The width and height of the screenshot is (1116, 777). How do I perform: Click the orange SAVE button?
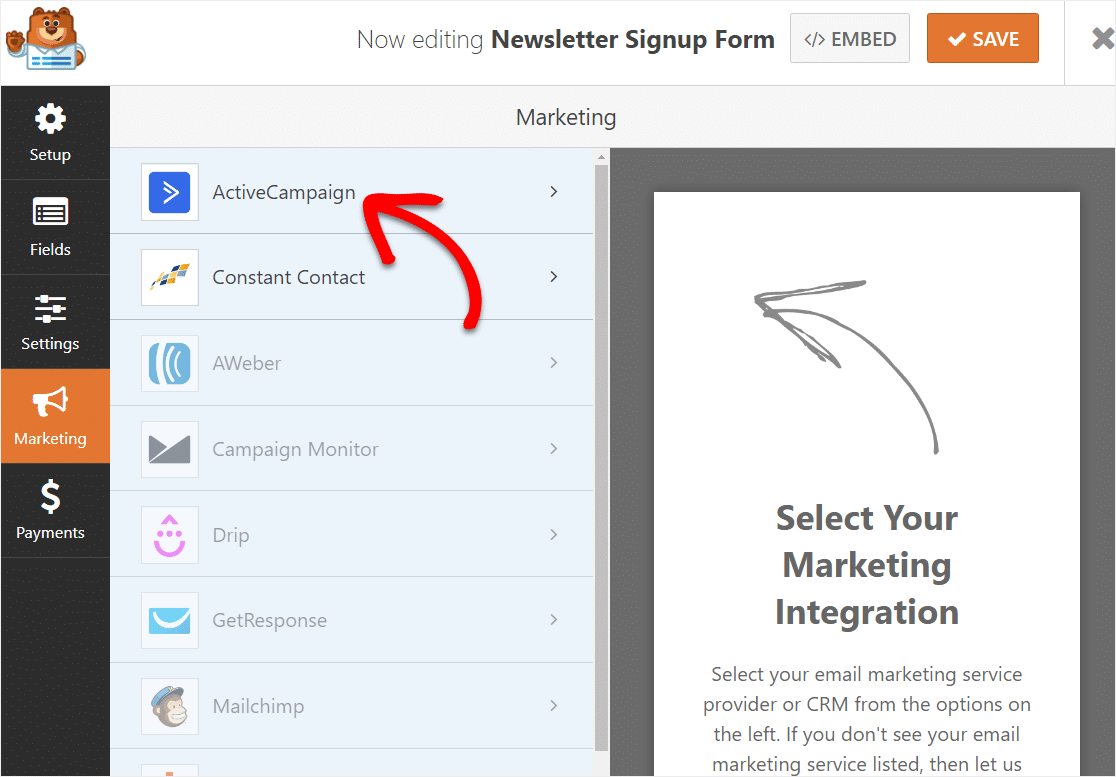click(x=982, y=38)
